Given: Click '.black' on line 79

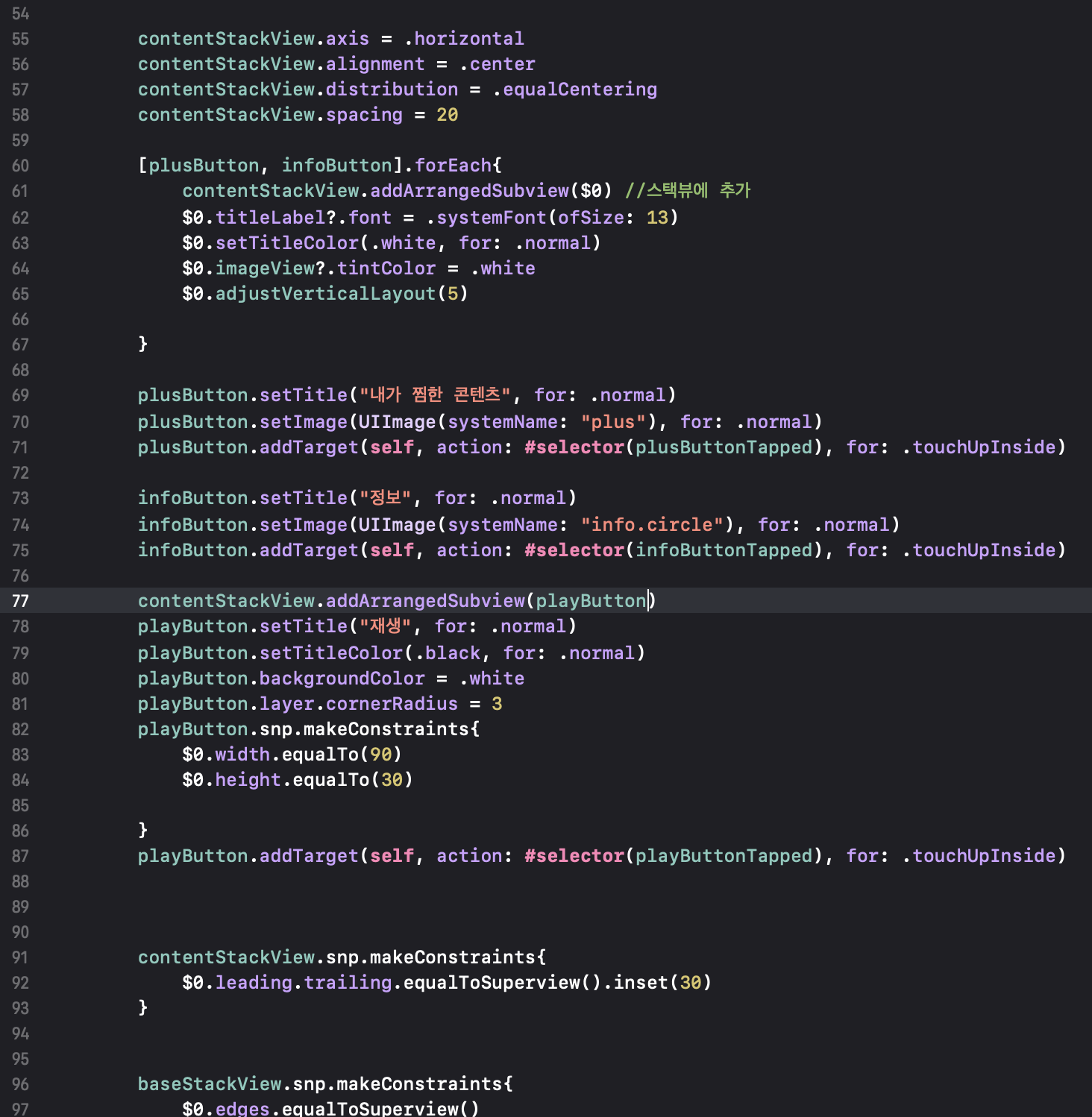Looking at the screenshot, I should (x=448, y=653).
